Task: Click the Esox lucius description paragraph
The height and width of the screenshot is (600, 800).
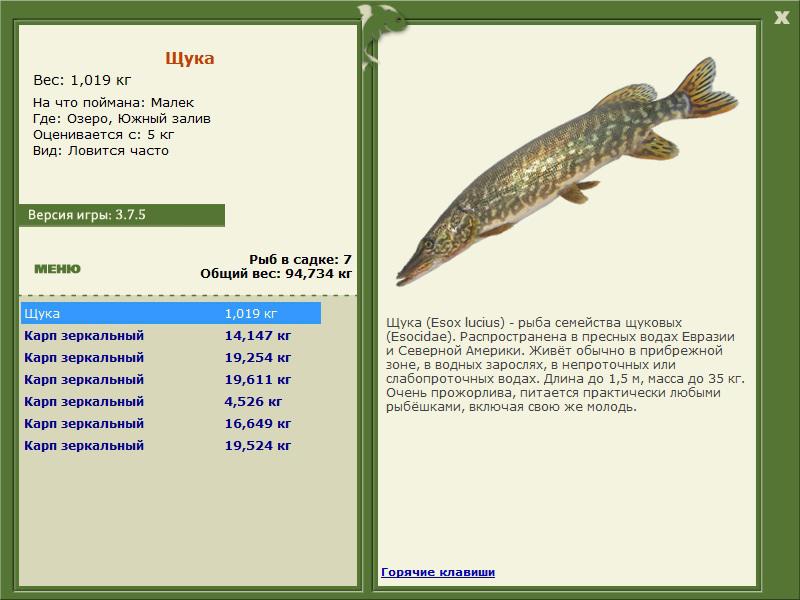Action: [x=565, y=365]
